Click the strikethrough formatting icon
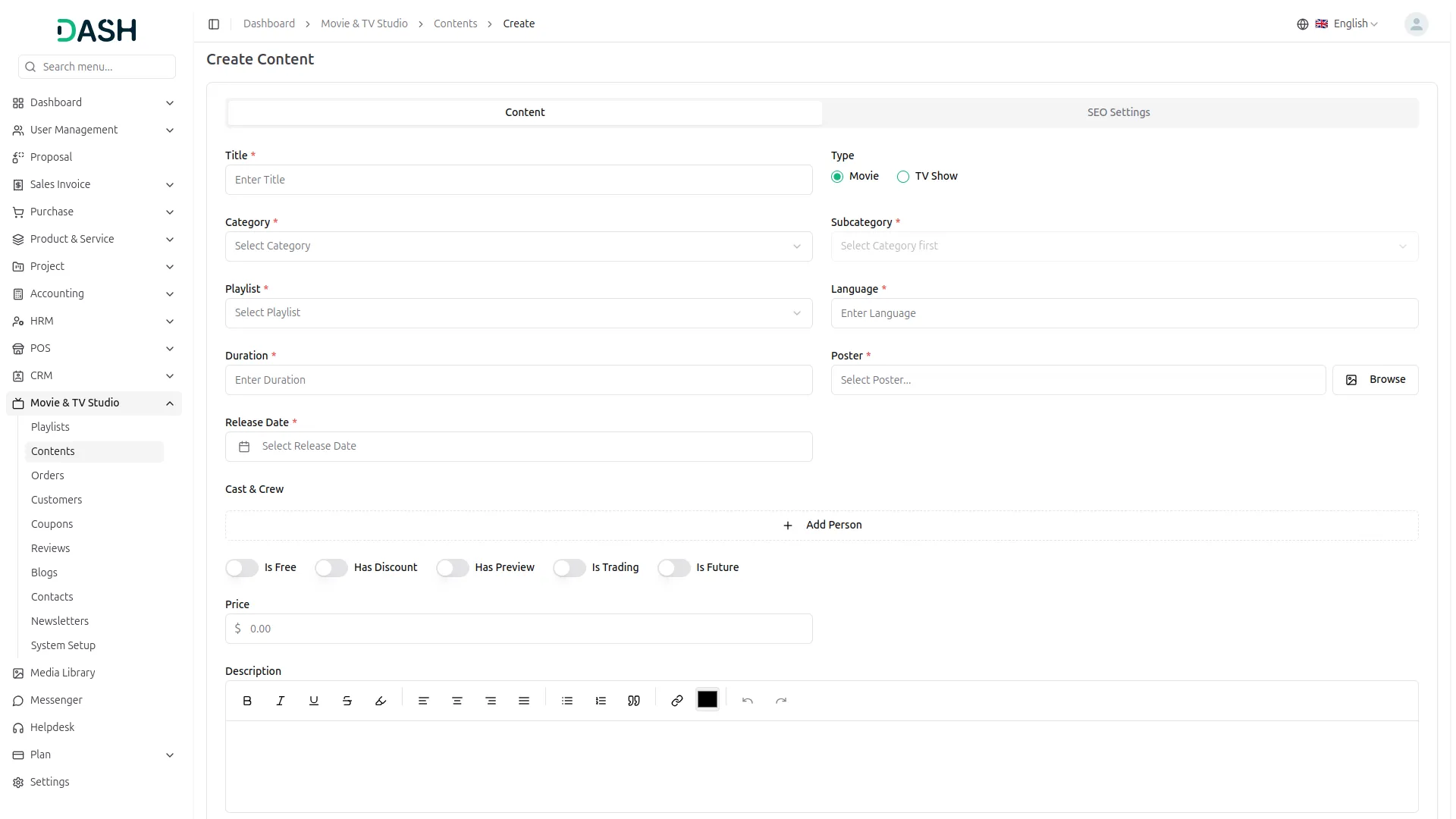This screenshot has height=819, width=1456. click(x=347, y=701)
